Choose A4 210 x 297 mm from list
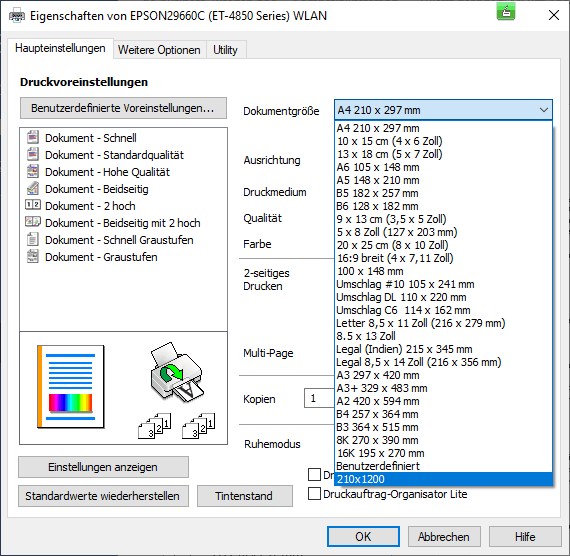Screen dimensions: 570x556 pyautogui.click(x=443, y=128)
